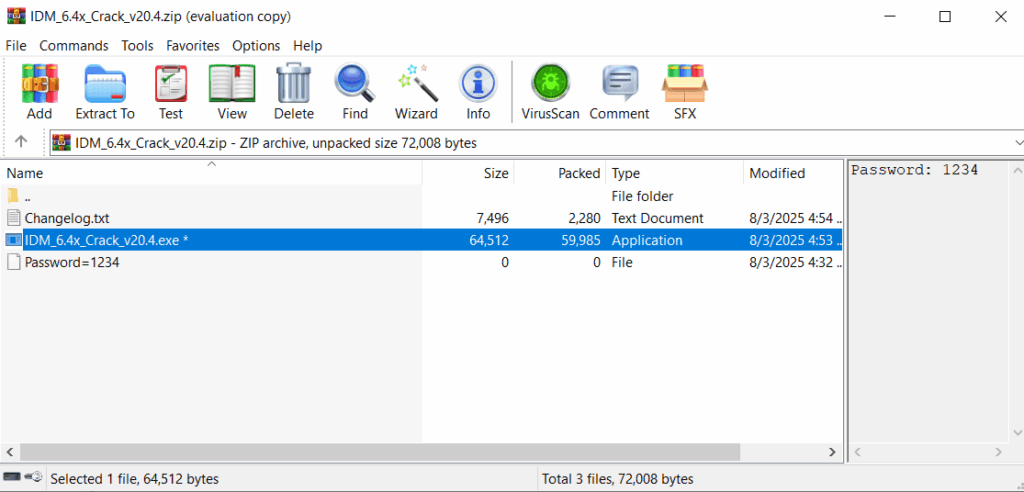Click the 2,280 packed value
This screenshot has width=1024, height=492.
coord(584,218)
